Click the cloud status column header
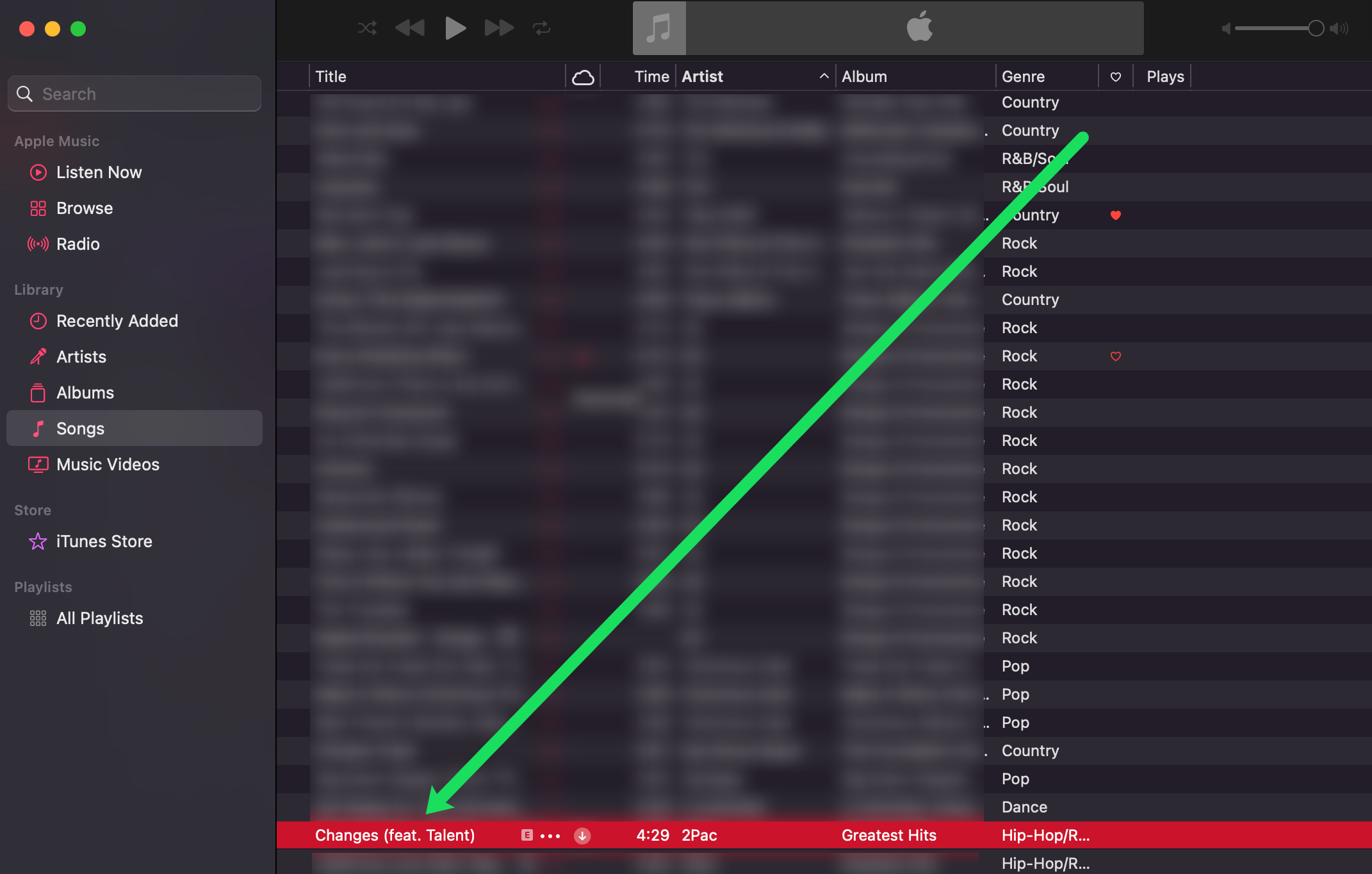The height and width of the screenshot is (874, 1372). tap(583, 77)
